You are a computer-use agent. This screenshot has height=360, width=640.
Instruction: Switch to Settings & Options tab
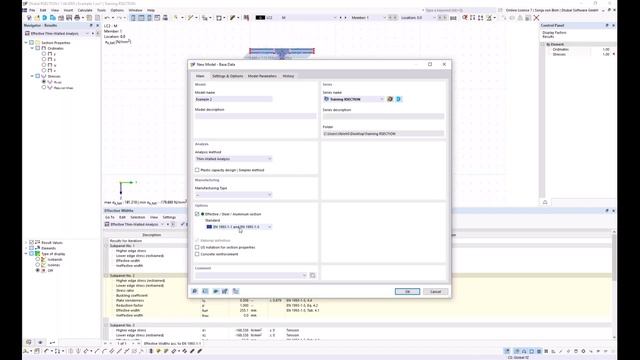point(227,76)
